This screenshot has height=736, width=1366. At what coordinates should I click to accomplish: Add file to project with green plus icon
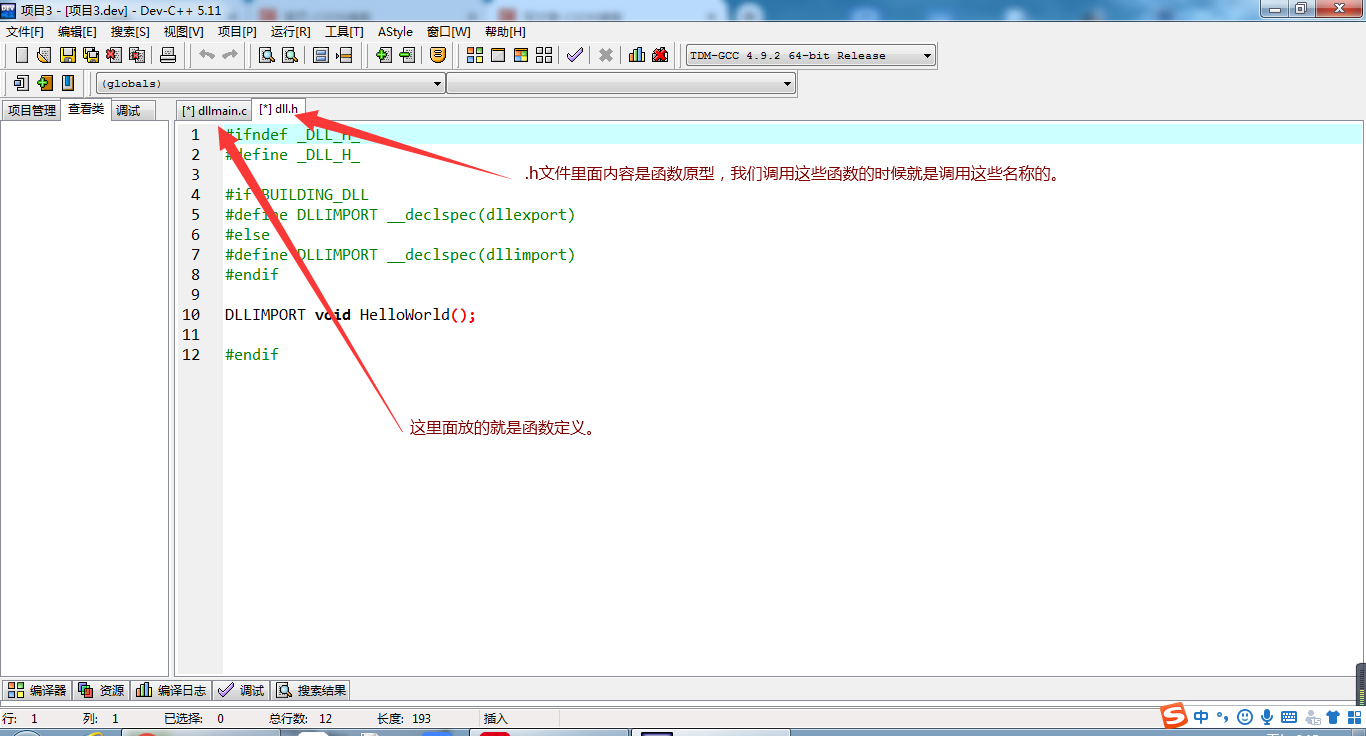coord(383,55)
